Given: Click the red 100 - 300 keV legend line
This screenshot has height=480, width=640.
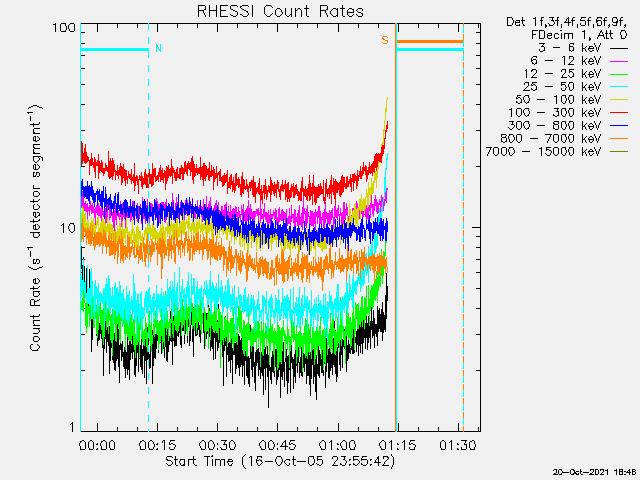Looking at the screenshot, I should click(619, 113).
